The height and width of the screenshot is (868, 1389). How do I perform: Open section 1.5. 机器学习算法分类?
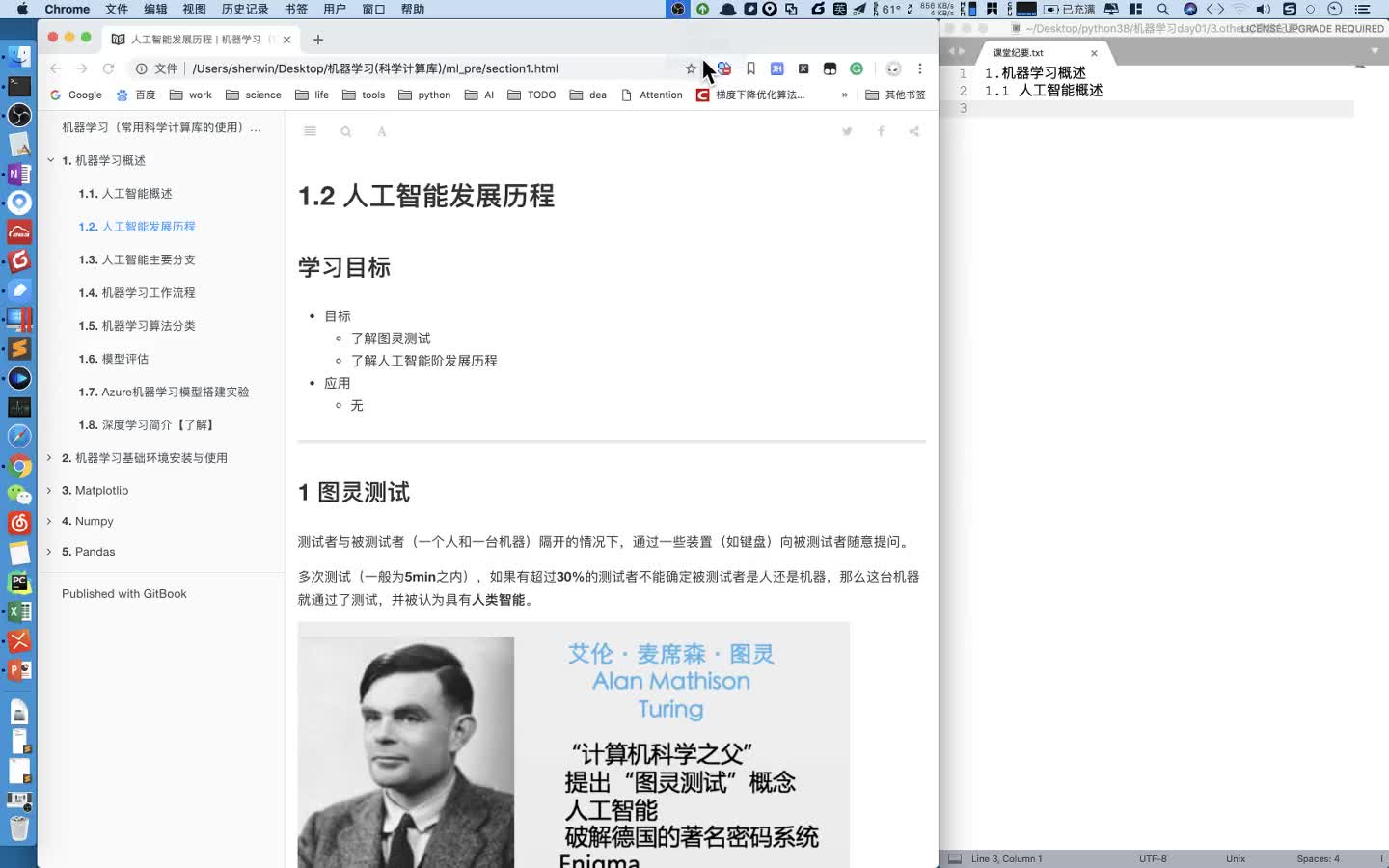pos(137,326)
